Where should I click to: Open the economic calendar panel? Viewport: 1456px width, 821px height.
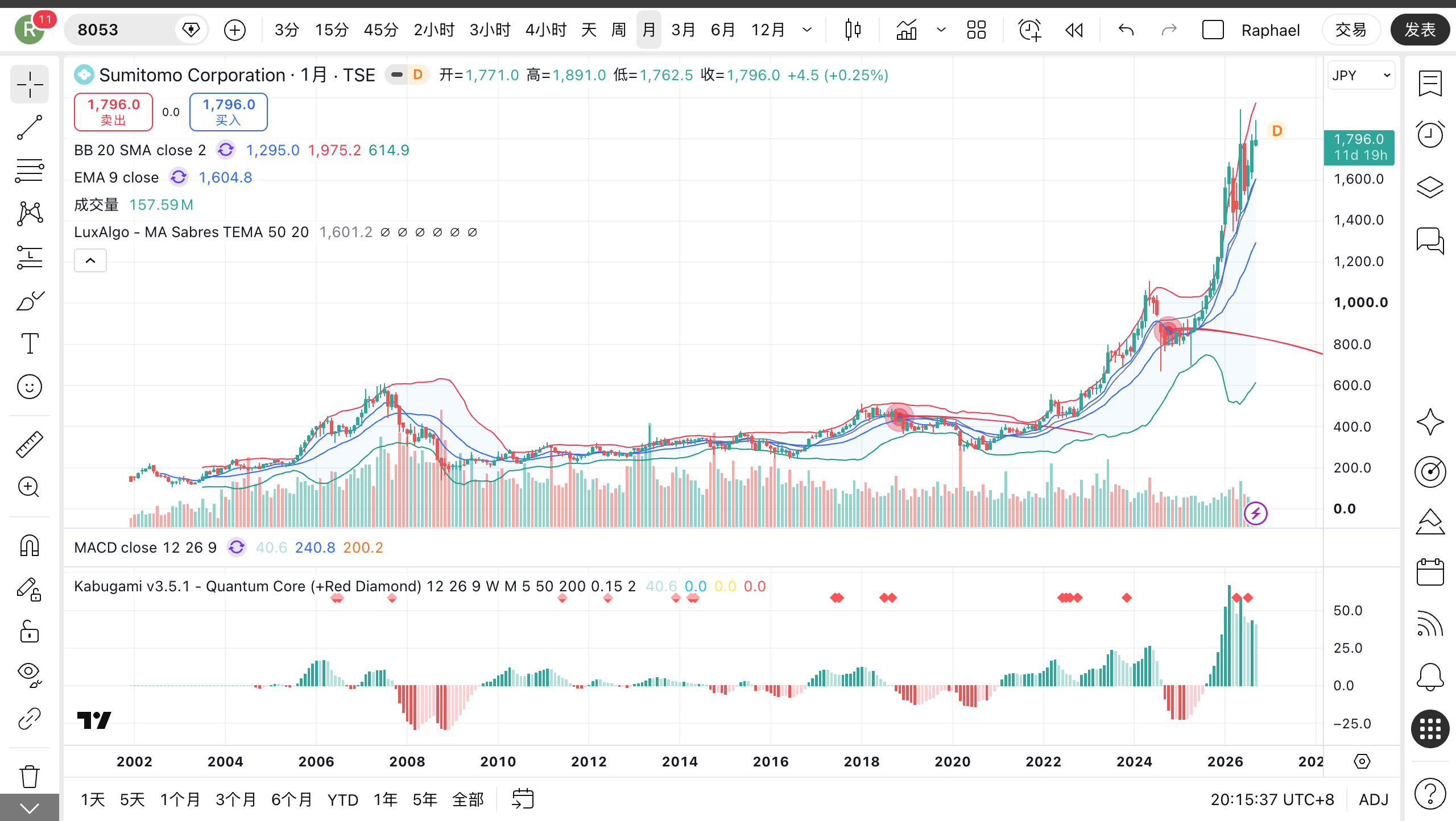[x=1430, y=571]
